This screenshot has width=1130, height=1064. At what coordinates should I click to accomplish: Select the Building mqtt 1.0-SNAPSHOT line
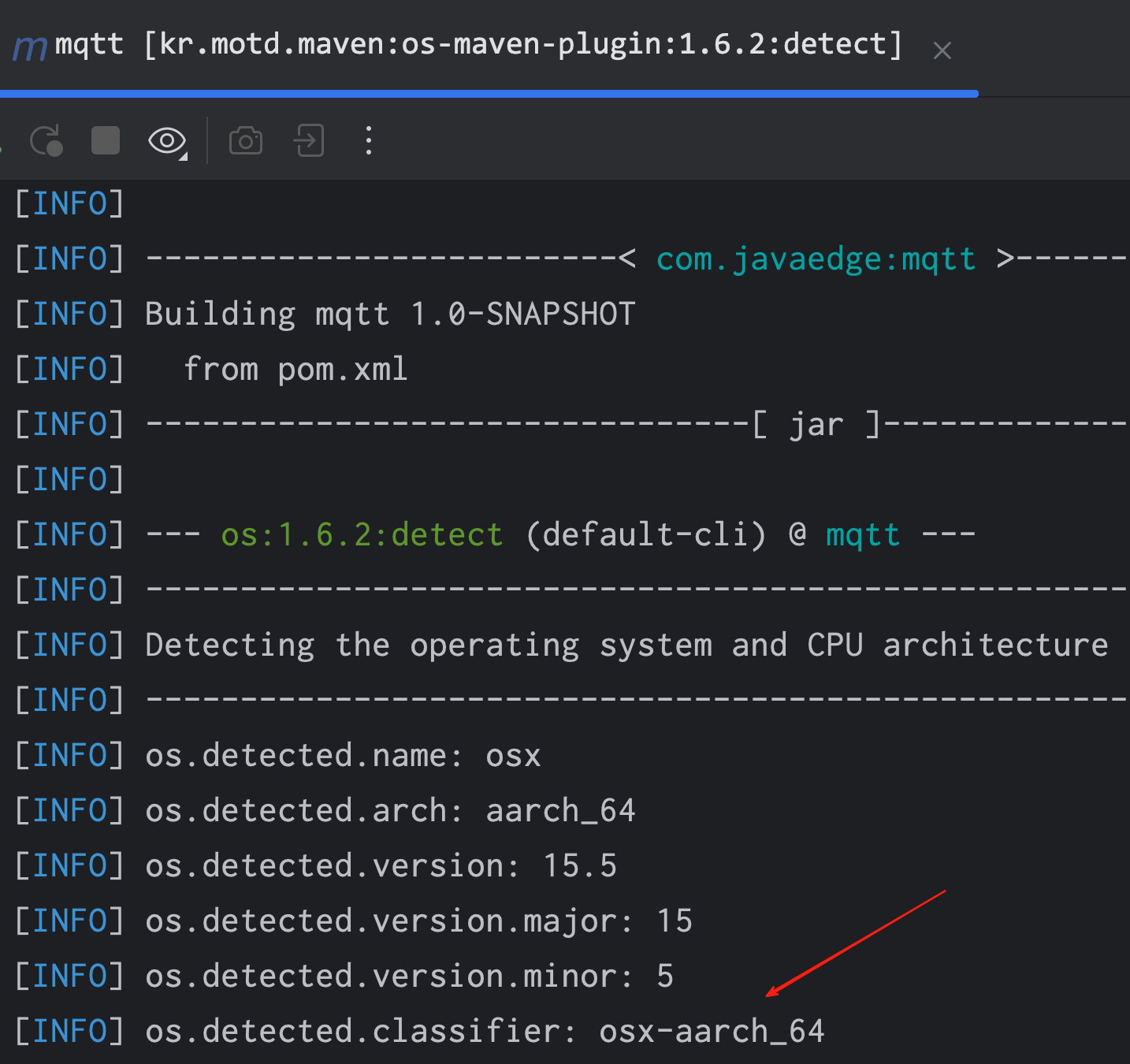pyautogui.click(x=389, y=313)
